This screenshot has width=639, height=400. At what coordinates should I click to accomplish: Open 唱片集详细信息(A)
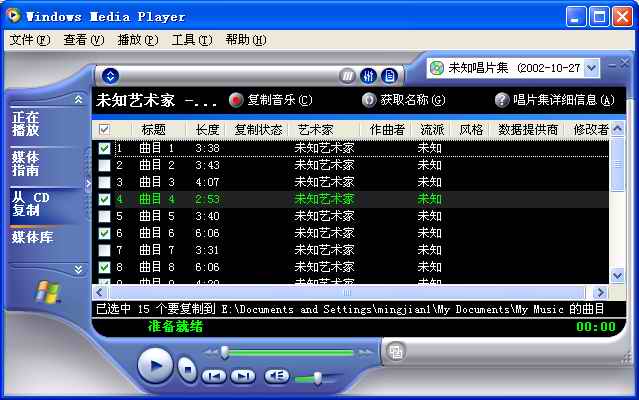(x=555, y=100)
